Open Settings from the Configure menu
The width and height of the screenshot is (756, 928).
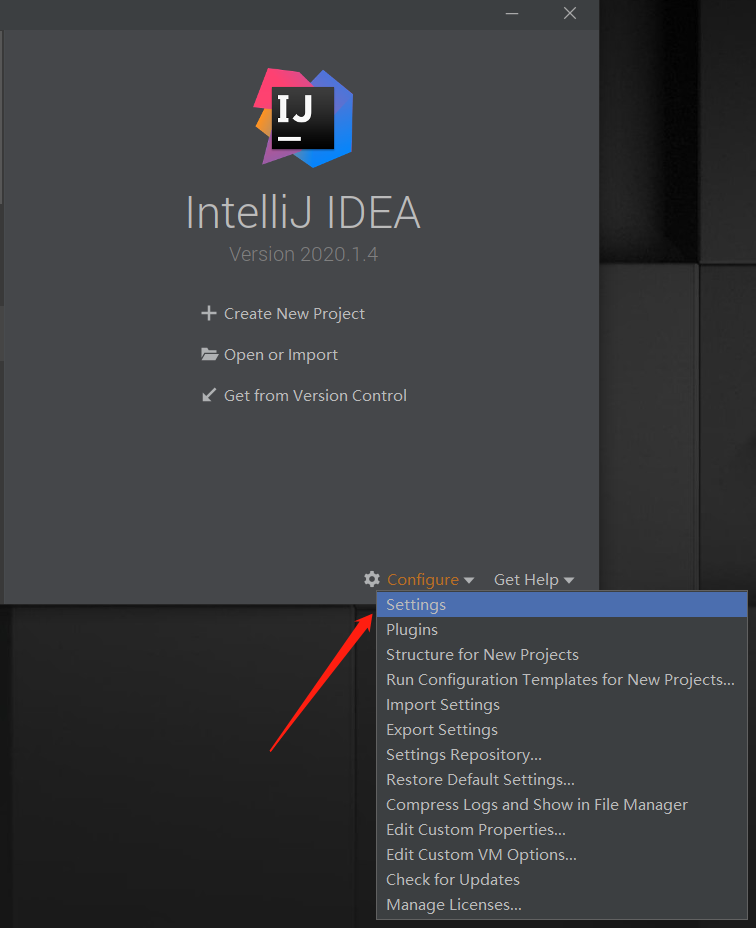[x=562, y=605]
